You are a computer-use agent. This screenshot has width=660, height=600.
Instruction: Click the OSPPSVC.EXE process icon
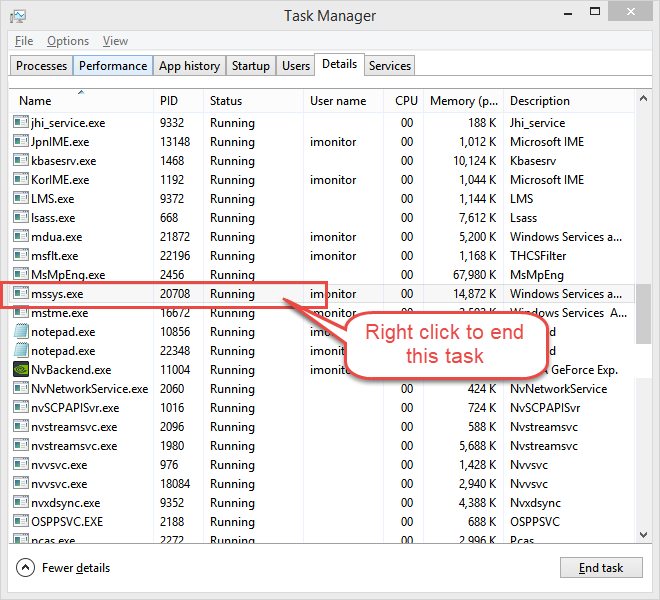point(21,522)
